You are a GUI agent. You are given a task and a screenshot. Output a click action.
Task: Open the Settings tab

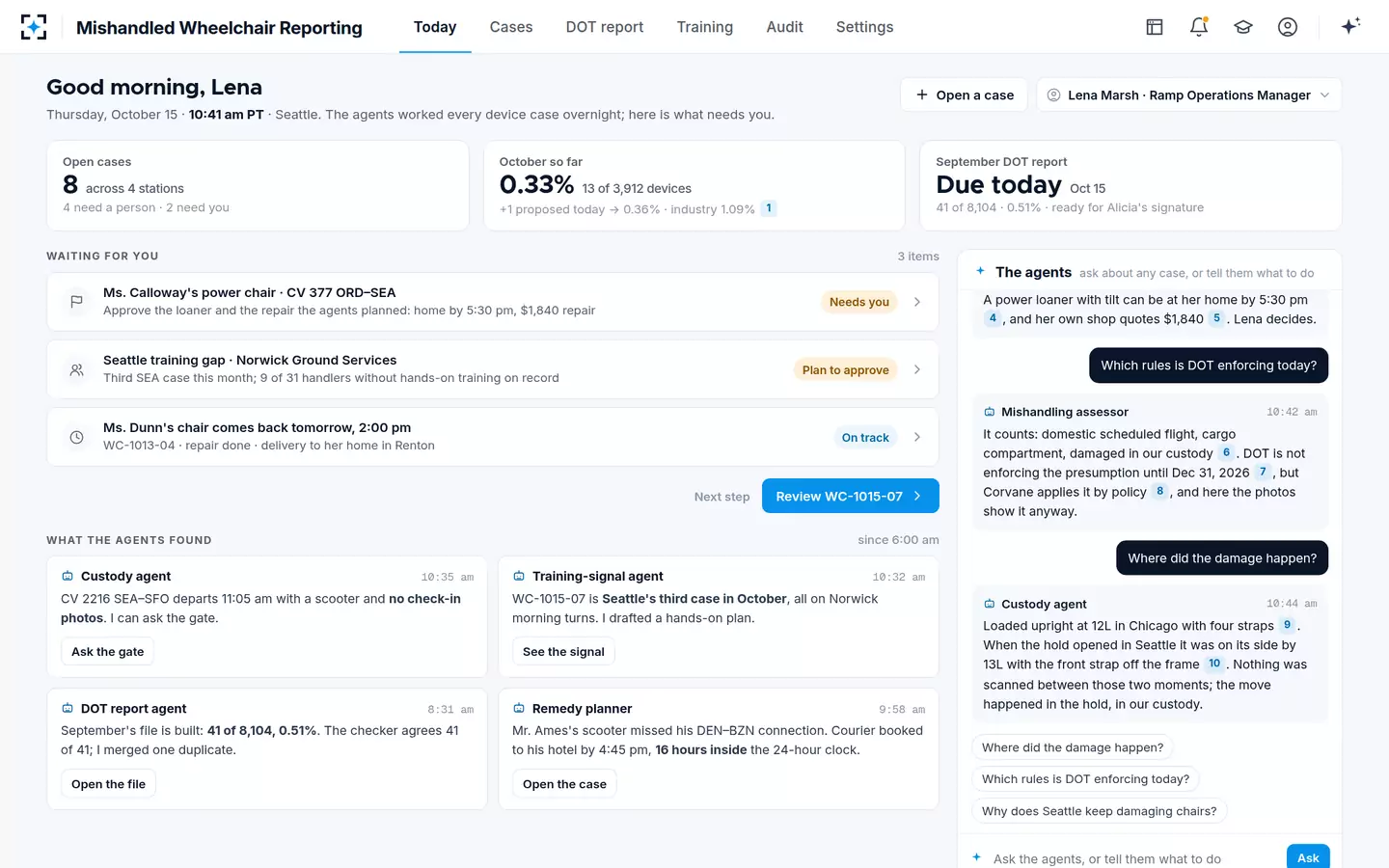[864, 27]
